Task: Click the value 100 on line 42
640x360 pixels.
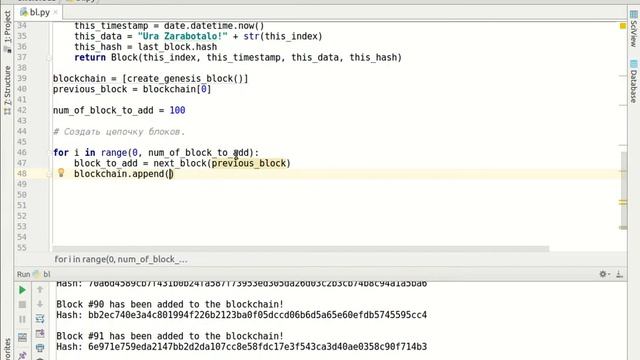Action: 177,110
